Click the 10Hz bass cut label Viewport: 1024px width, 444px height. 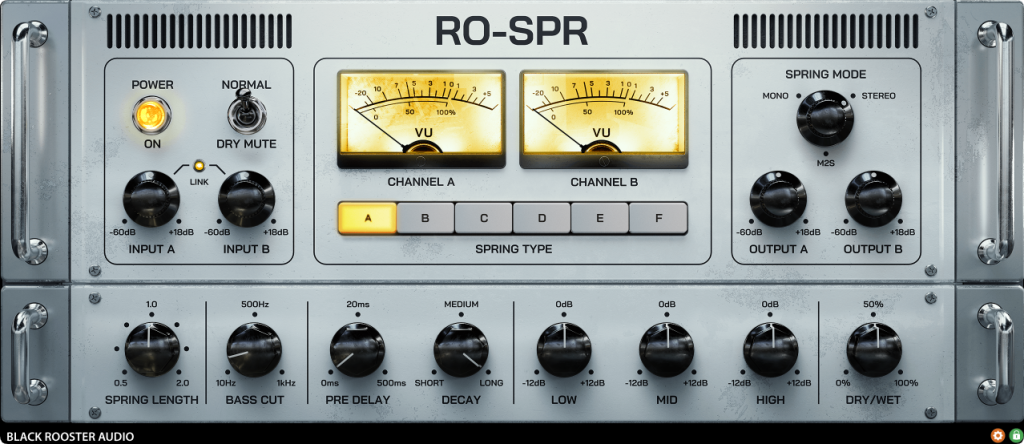coord(225,383)
